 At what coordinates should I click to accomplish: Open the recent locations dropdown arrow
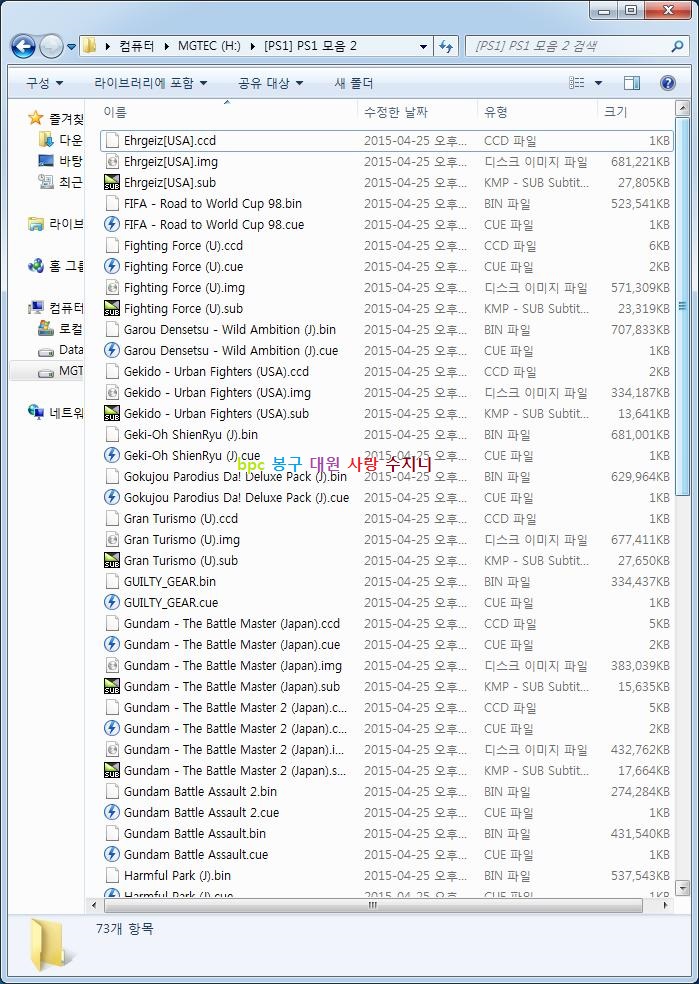coord(71,46)
